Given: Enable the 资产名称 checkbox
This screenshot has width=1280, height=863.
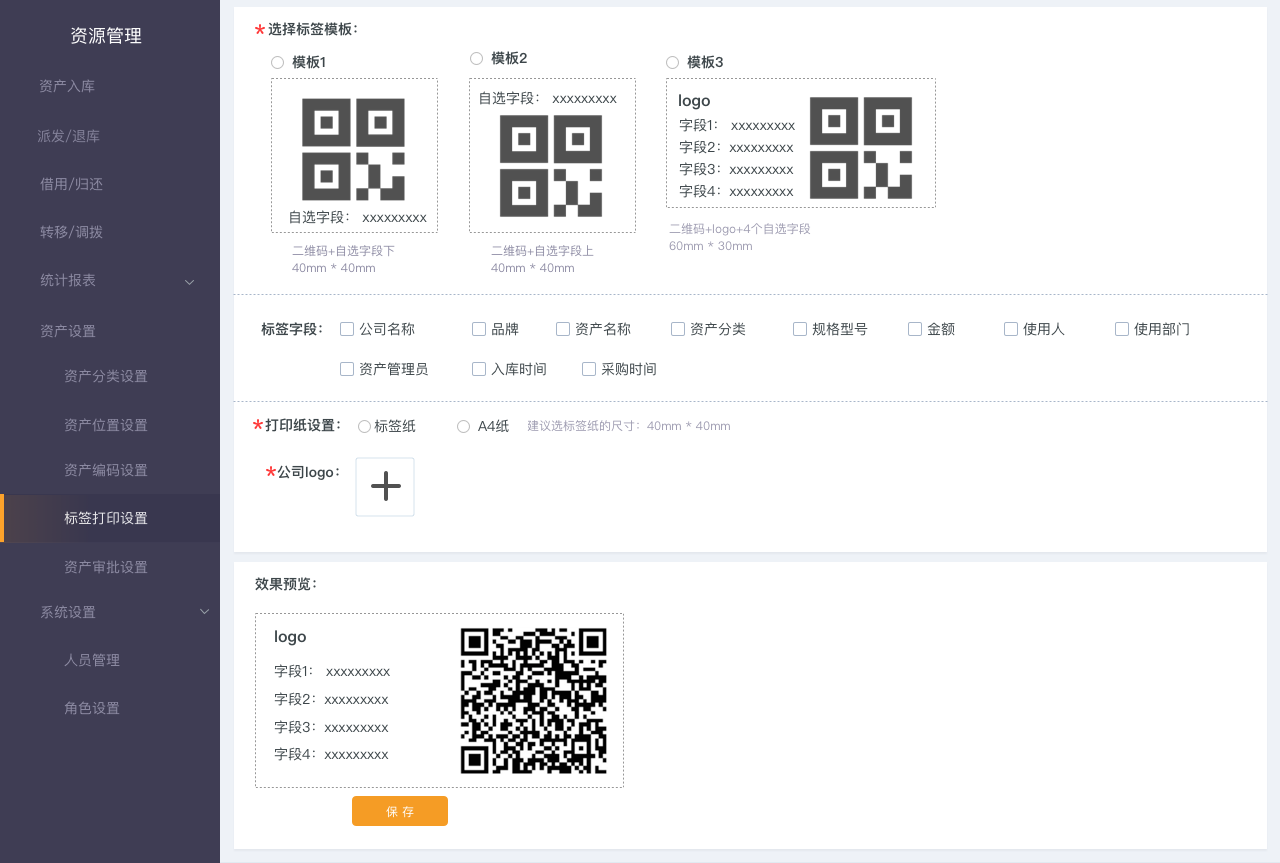Looking at the screenshot, I should click(x=563, y=329).
